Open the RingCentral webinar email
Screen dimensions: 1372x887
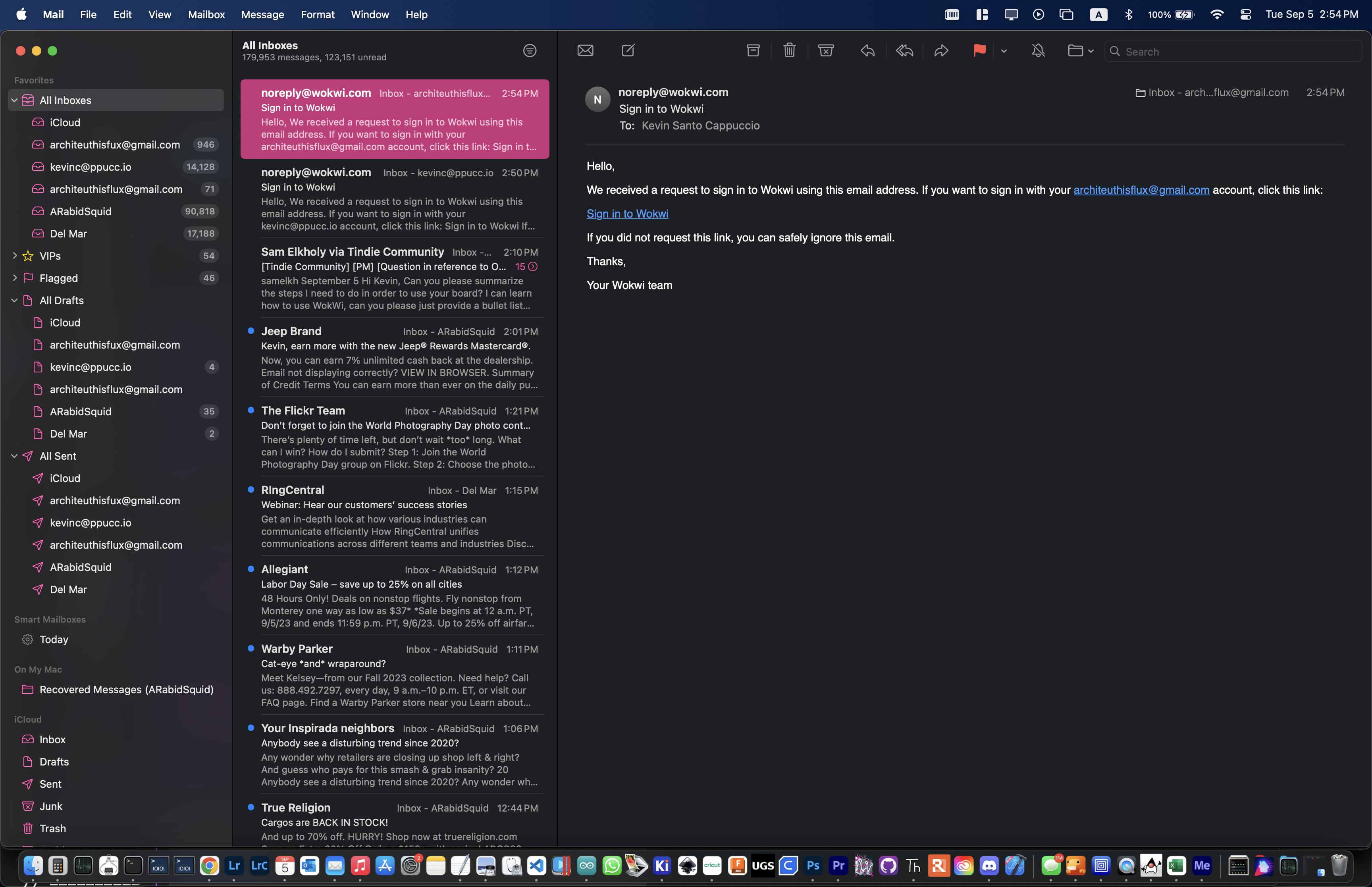pyautogui.click(x=395, y=517)
